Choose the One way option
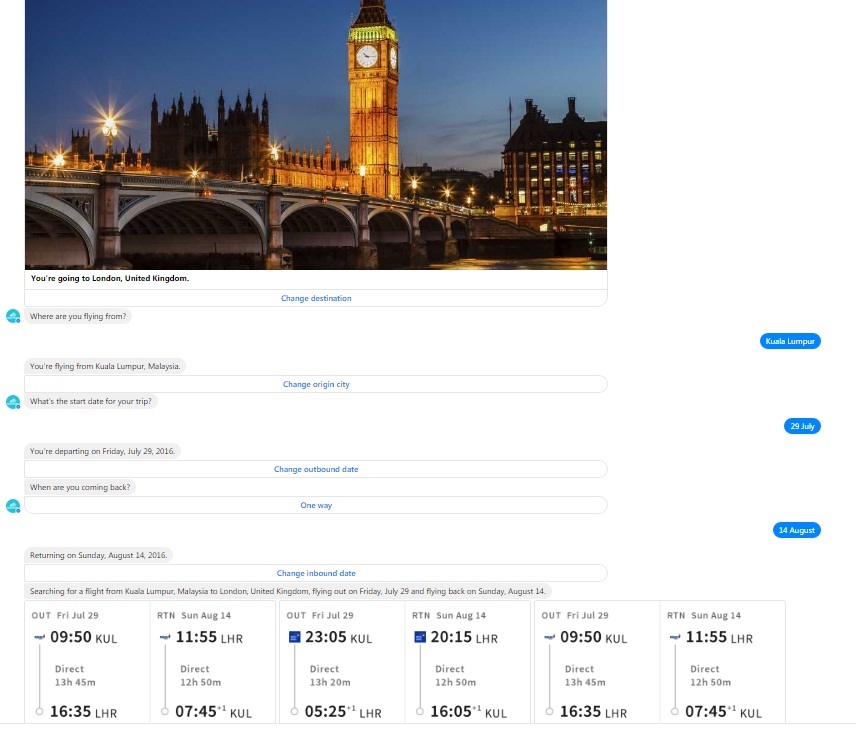The width and height of the screenshot is (856, 731). point(316,505)
